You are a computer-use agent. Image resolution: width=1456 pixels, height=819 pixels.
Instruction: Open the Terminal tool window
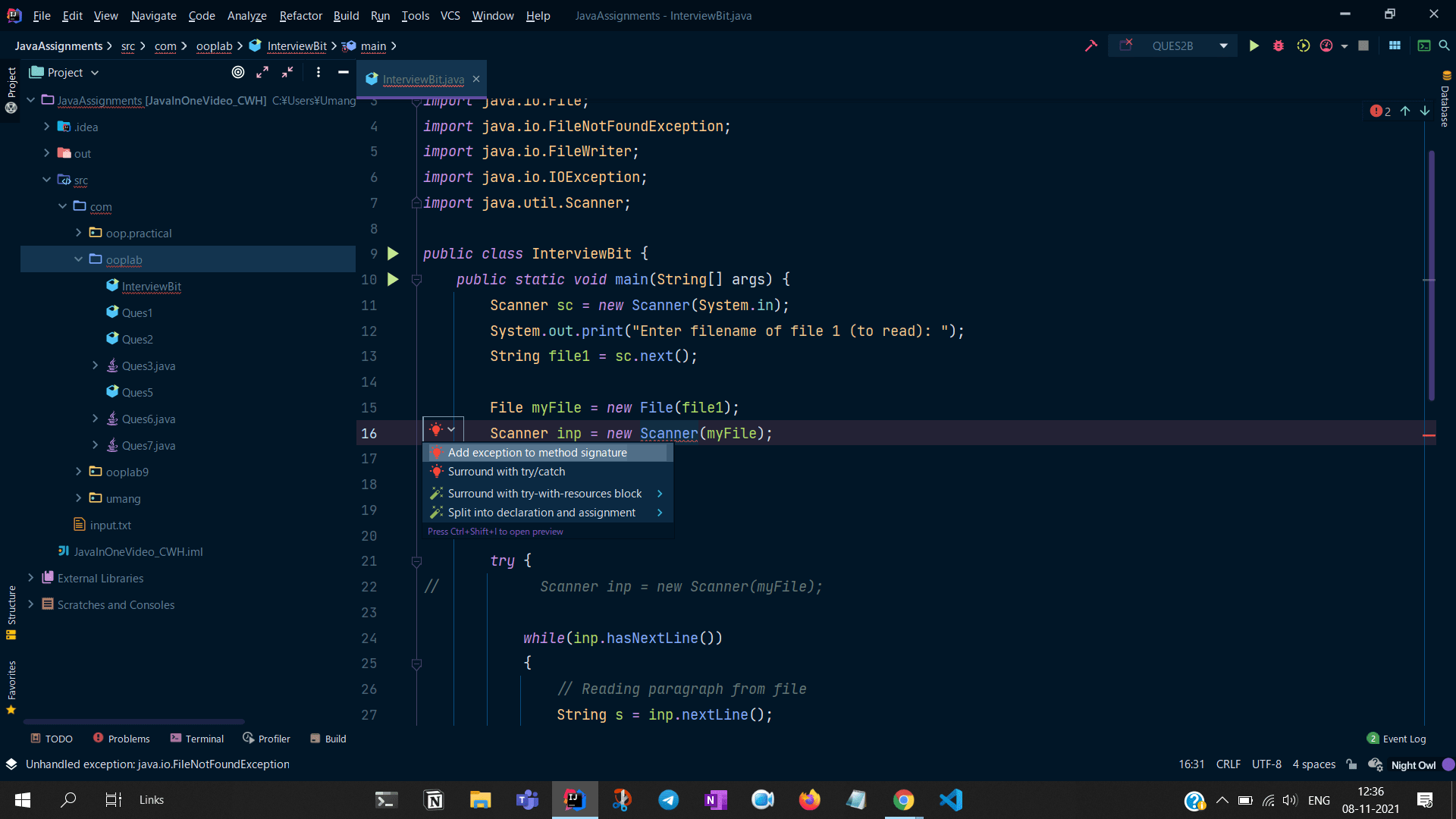tap(197, 739)
